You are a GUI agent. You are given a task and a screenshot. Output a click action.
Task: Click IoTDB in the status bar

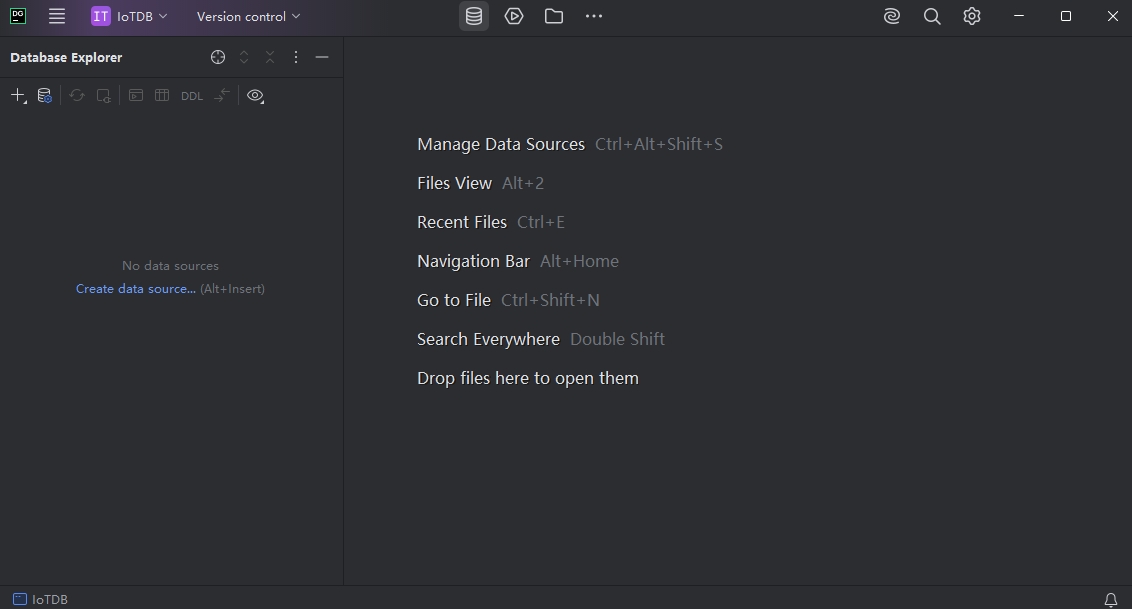tap(41, 599)
